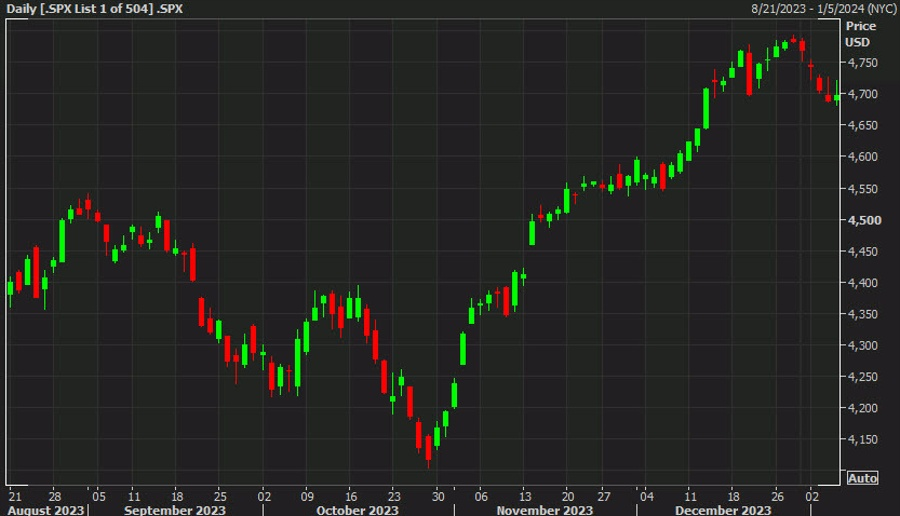
Task: Click the last green candle at right edge
Action: [837, 96]
